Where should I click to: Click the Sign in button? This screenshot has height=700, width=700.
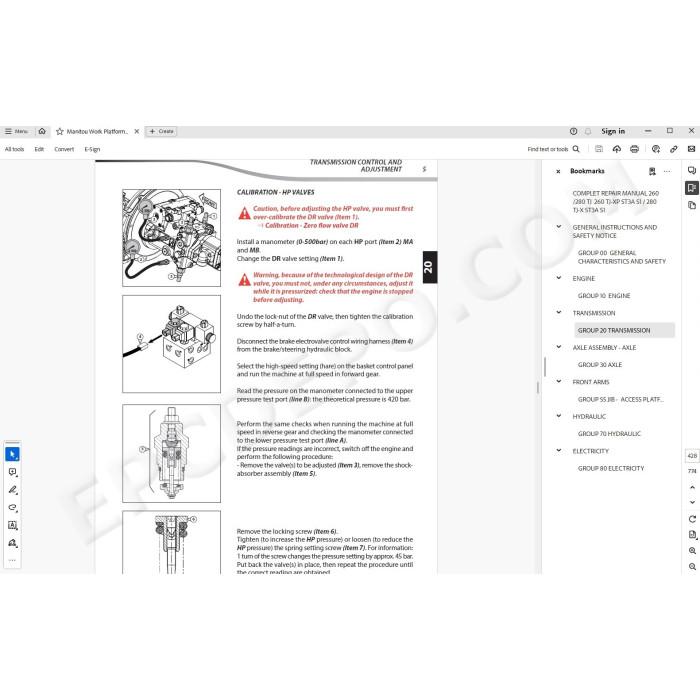(x=613, y=131)
